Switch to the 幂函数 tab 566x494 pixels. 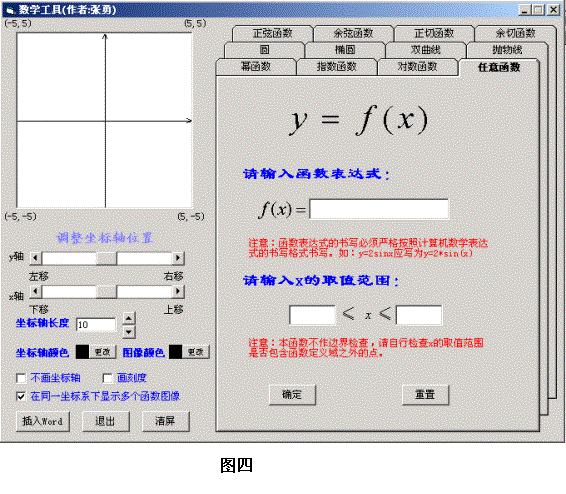256,67
